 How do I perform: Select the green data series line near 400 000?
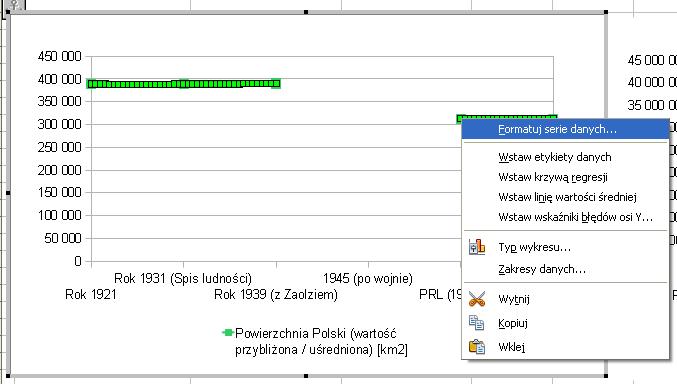coord(183,84)
